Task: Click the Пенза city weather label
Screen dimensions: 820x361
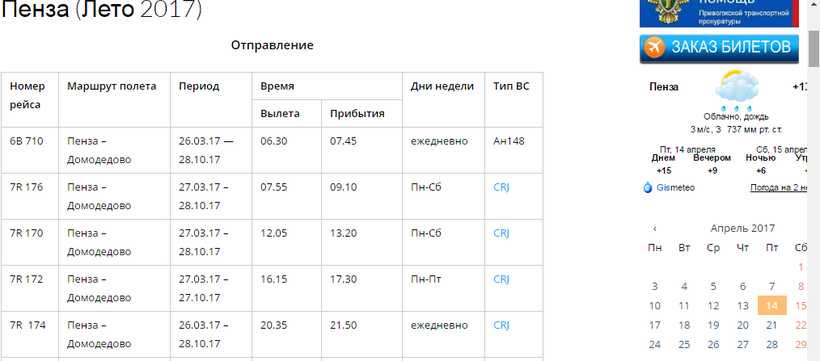Action: [x=664, y=87]
